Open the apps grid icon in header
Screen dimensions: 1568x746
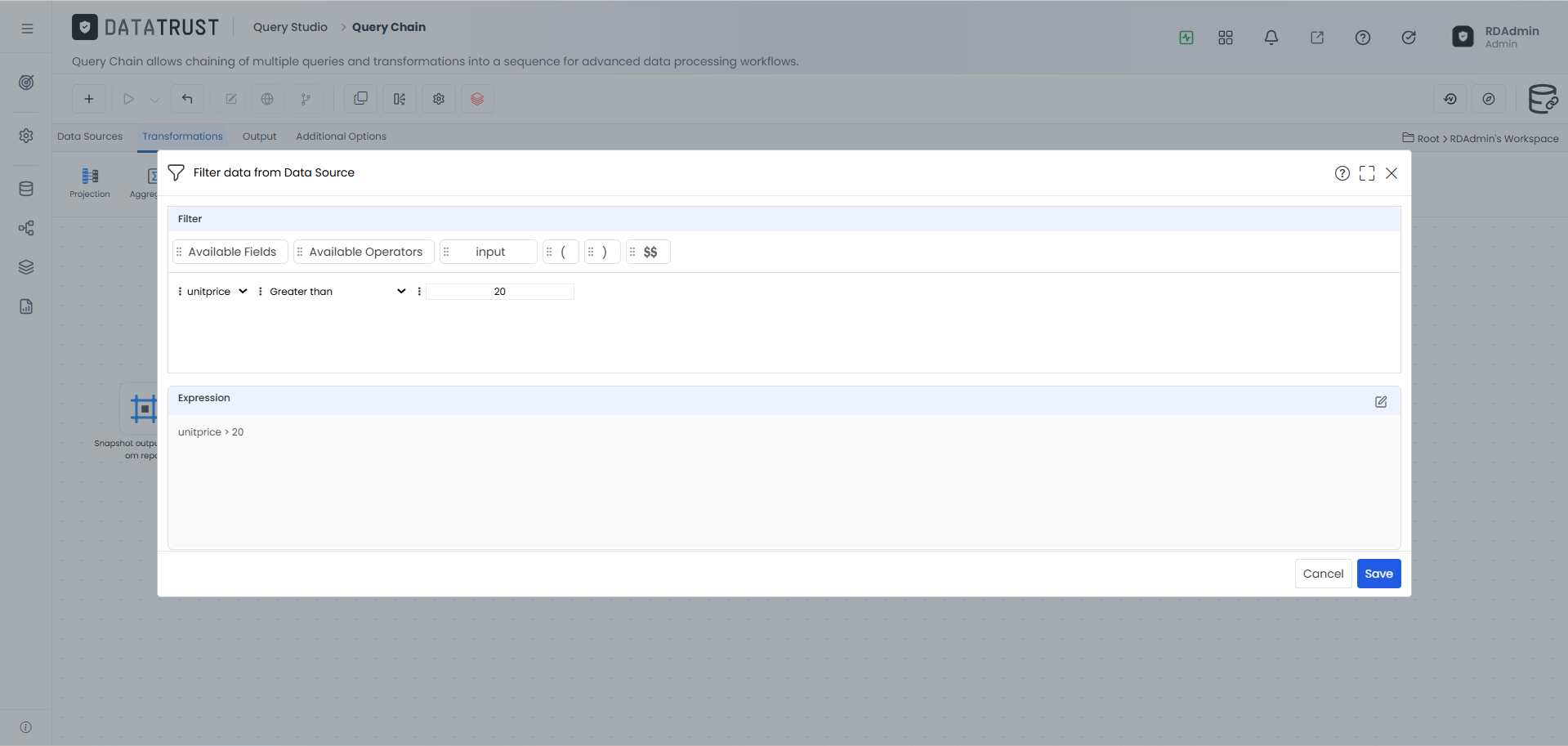[x=1226, y=38]
